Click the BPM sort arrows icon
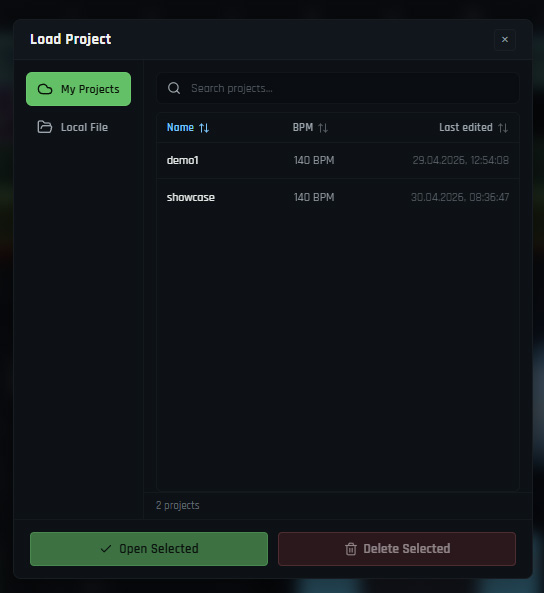 click(323, 128)
